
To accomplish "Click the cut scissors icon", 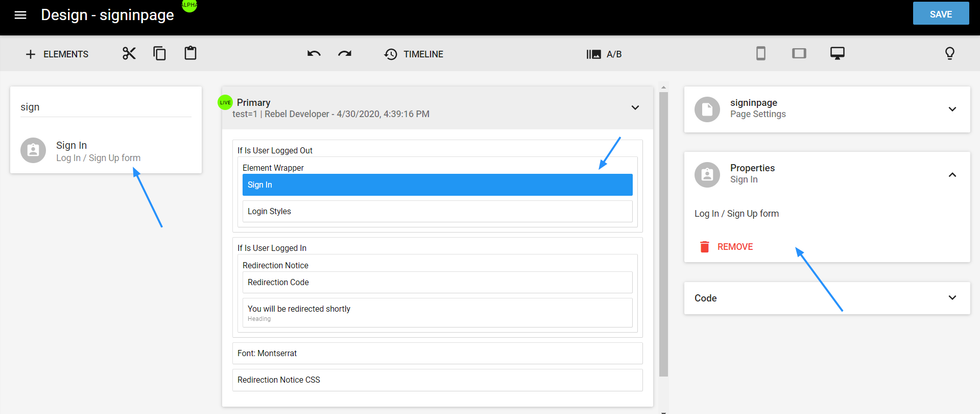I will coord(129,54).
